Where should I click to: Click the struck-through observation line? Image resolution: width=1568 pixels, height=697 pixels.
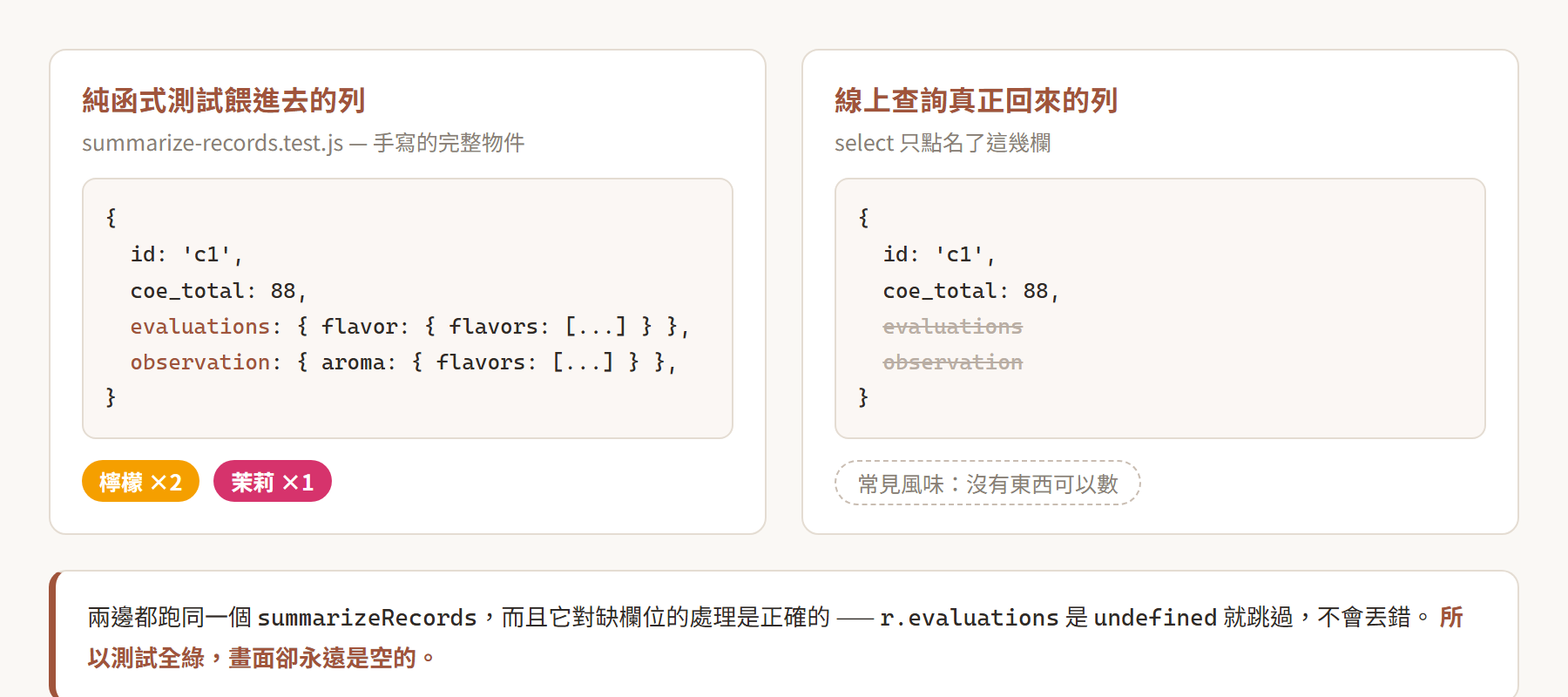point(952,362)
